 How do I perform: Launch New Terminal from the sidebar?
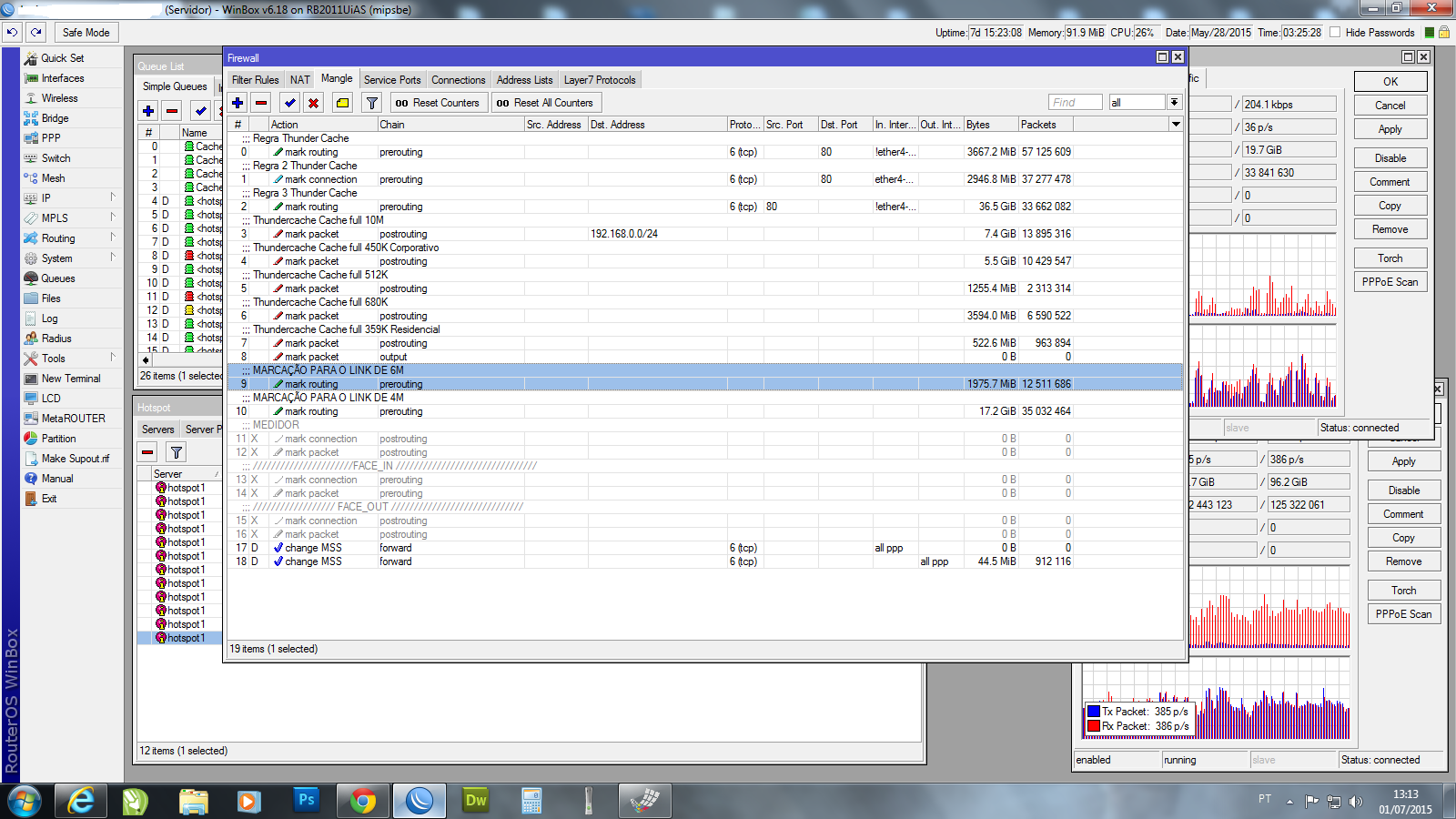pyautogui.click(x=71, y=379)
